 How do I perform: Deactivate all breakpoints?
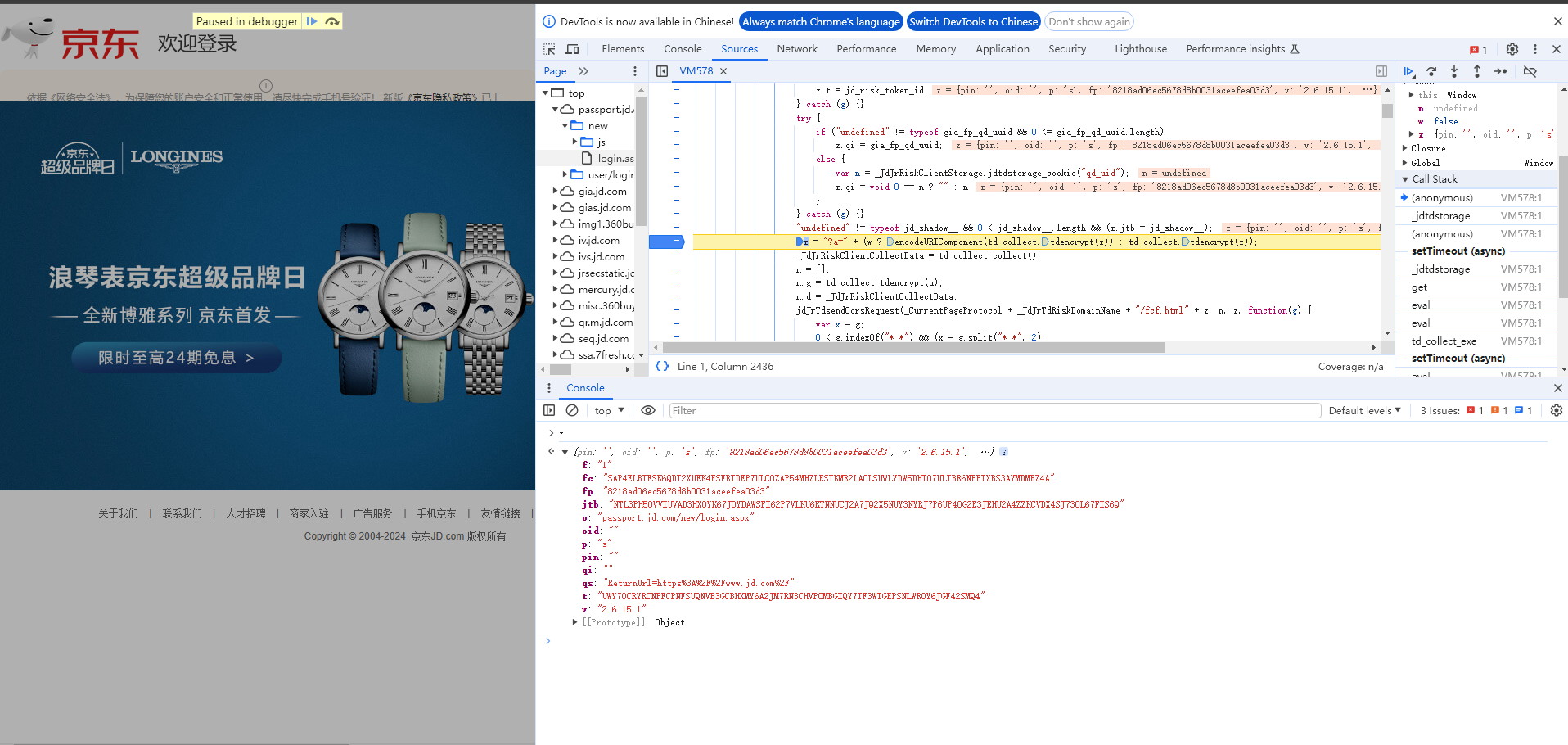tap(1530, 71)
